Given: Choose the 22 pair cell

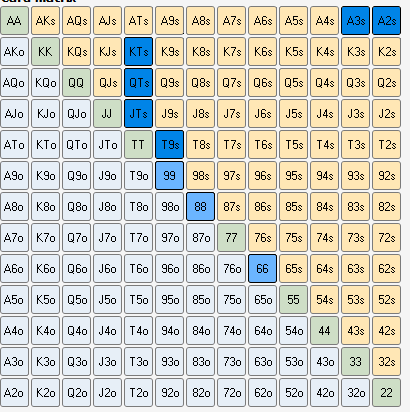Looking at the screenshot, I should point(386,393).
